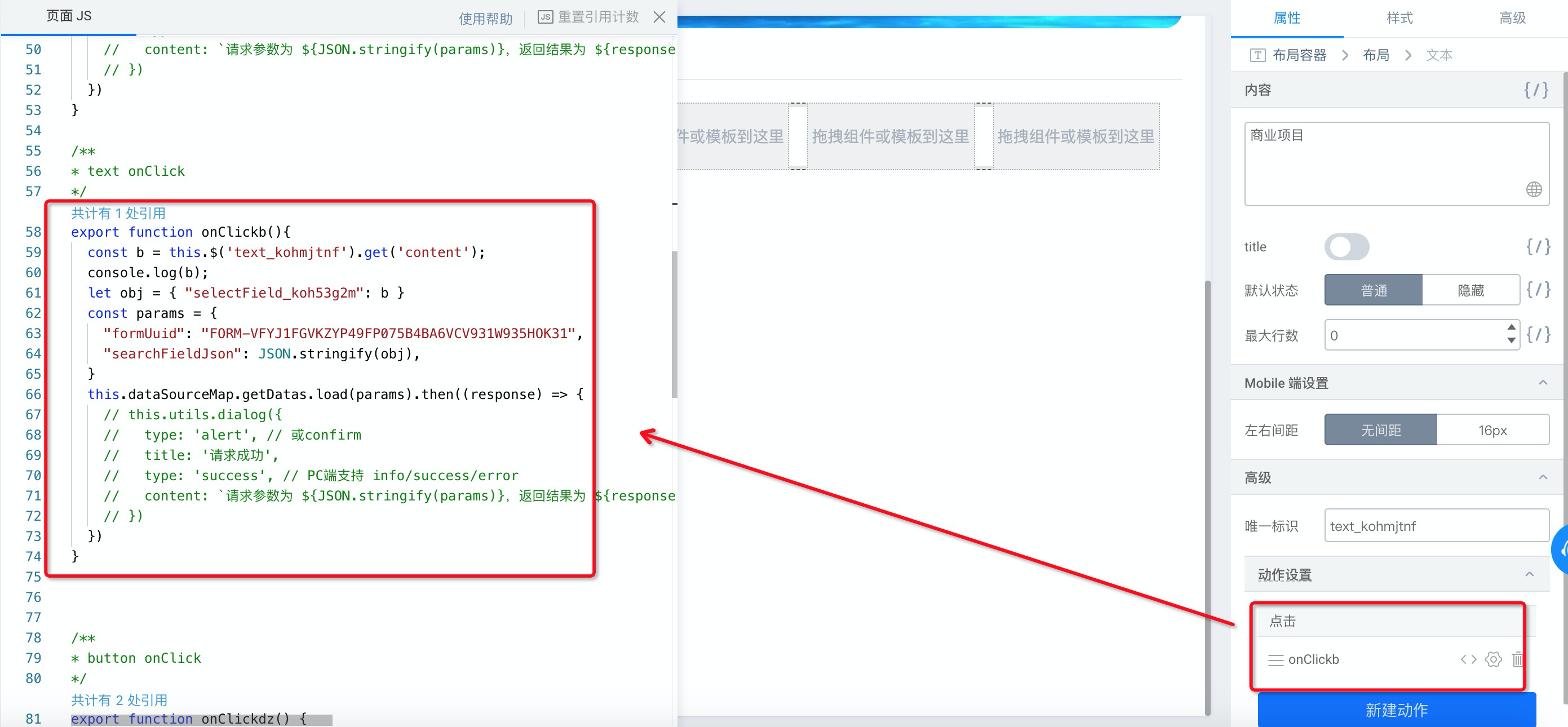
Task: Switch to the 属性 tab
Action: tap(1287, 18)
